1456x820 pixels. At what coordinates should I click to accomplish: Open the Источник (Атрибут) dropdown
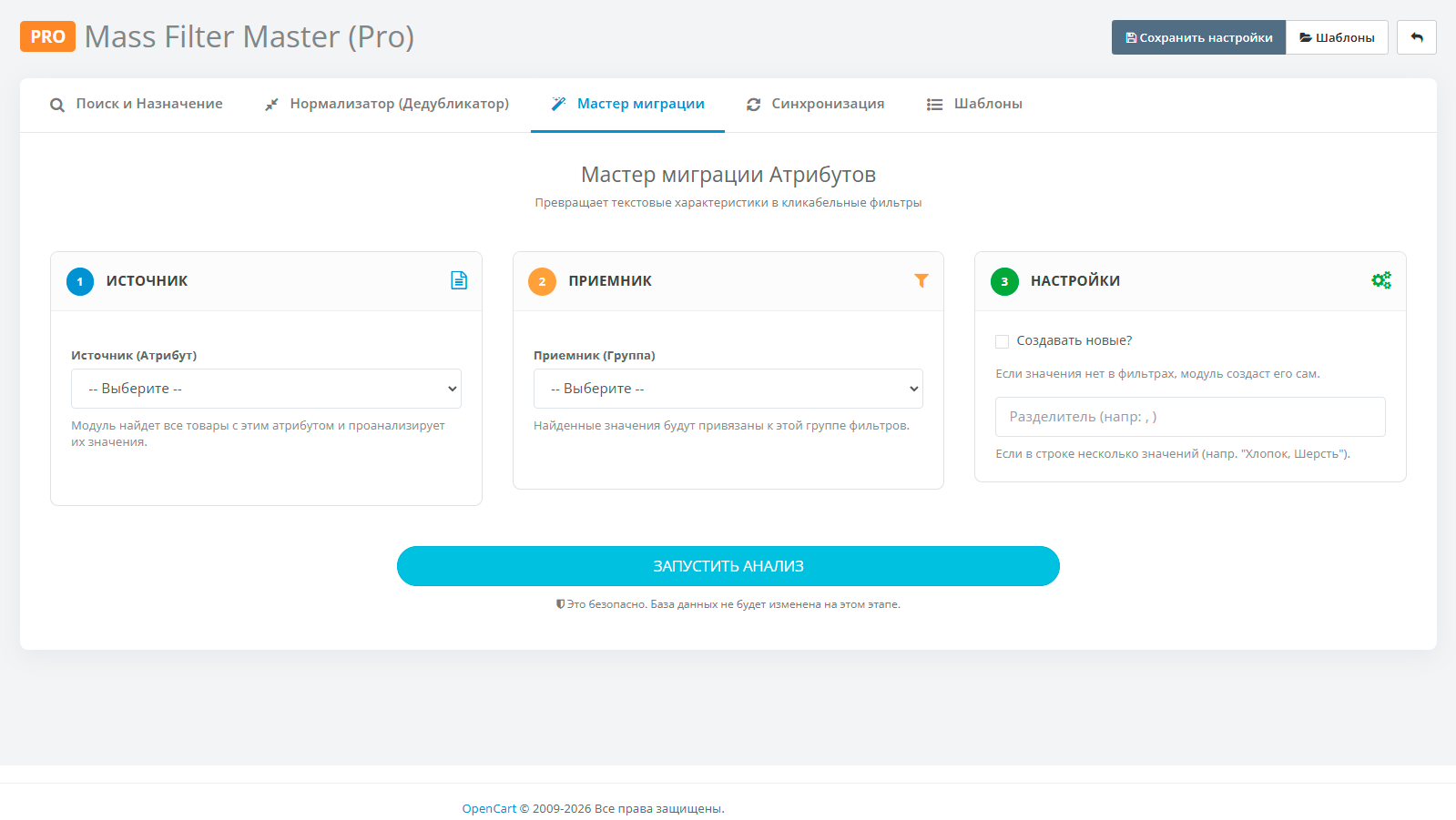pos(266,389)
